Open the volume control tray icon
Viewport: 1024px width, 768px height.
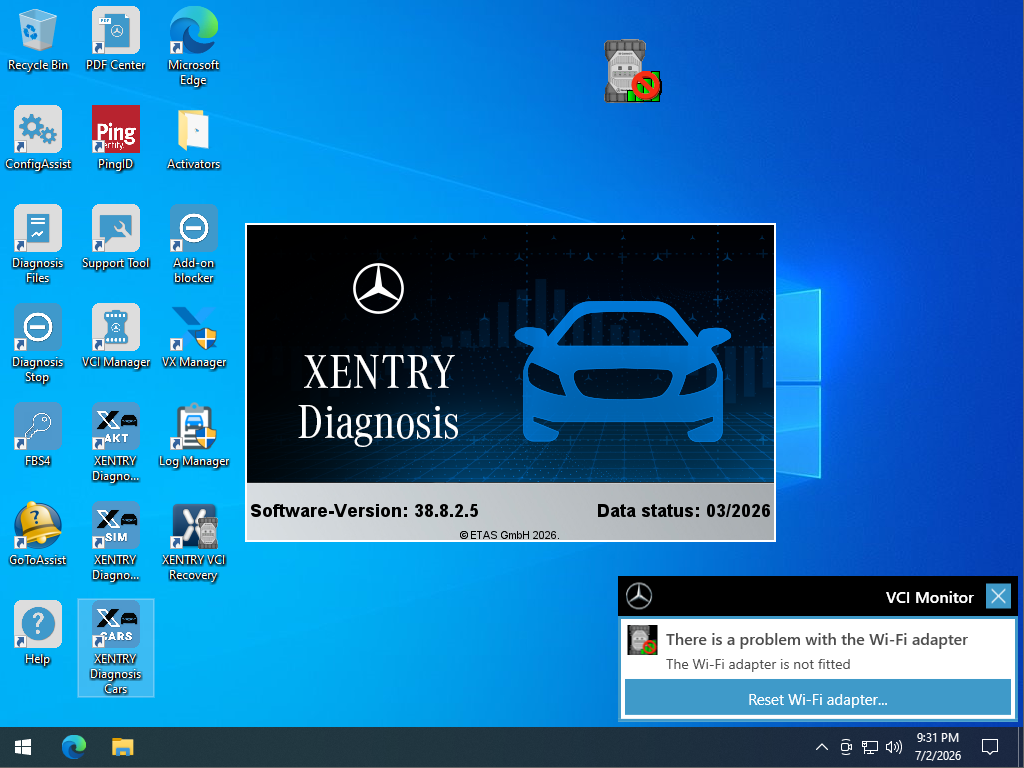click(x=894, y=747)
